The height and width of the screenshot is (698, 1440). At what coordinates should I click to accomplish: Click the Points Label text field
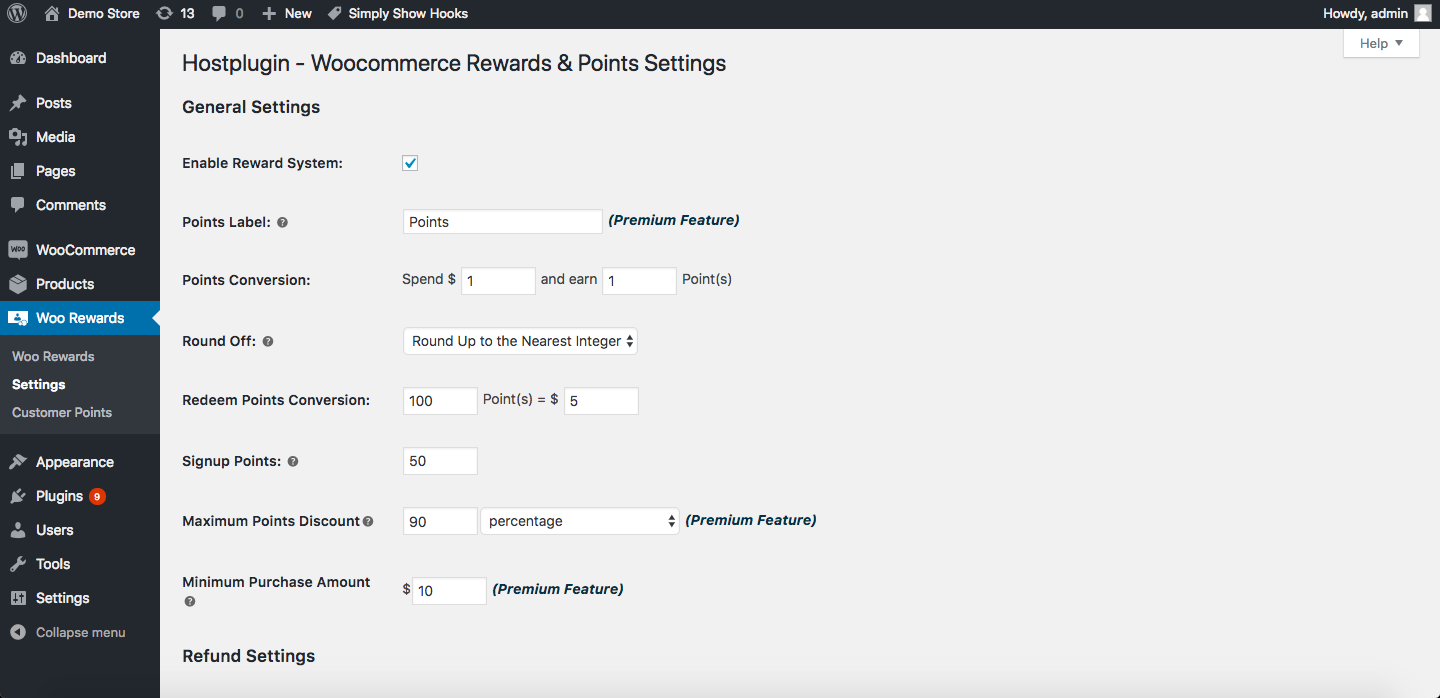(502, 222)
